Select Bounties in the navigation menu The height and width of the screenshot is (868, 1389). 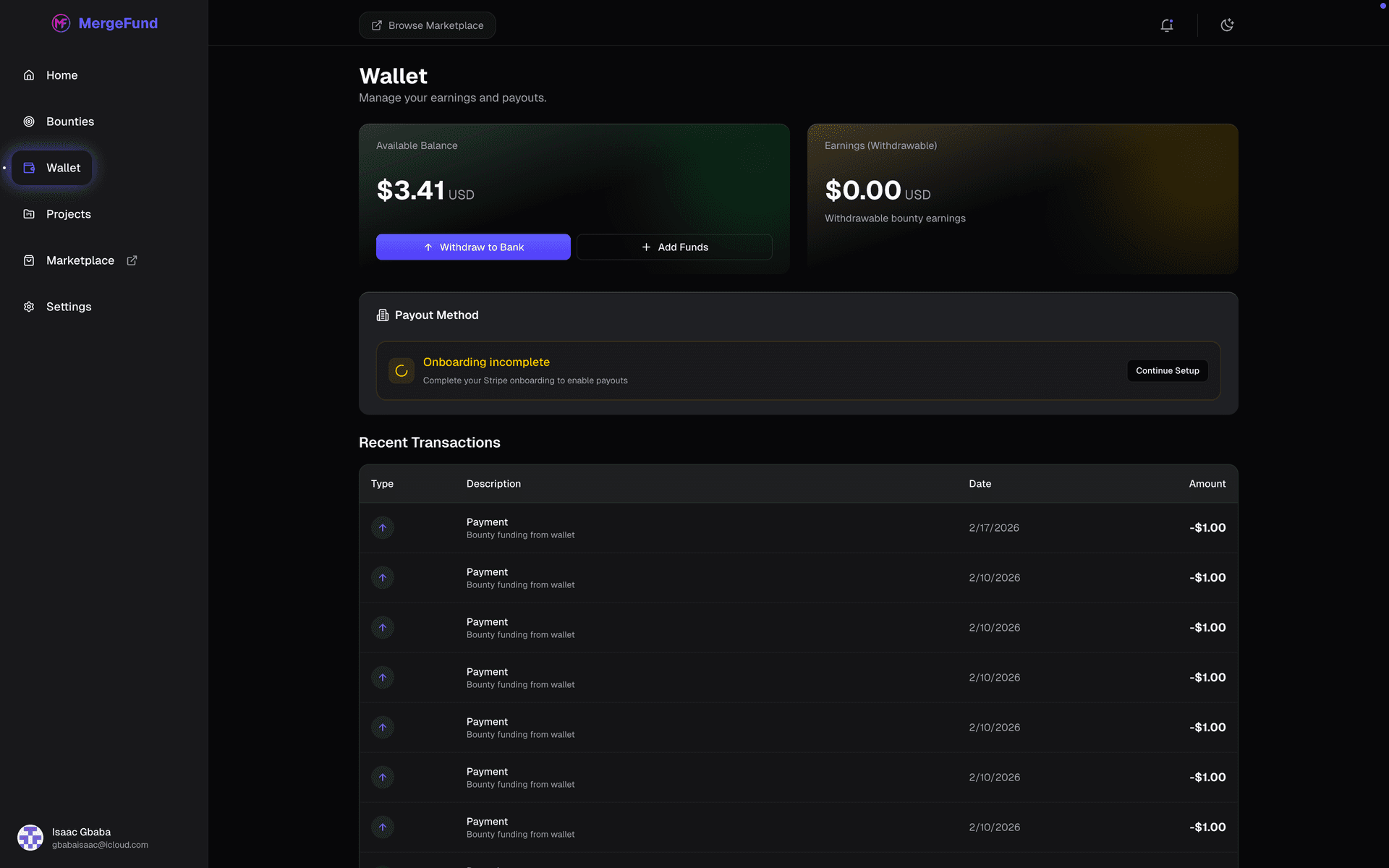69,122
